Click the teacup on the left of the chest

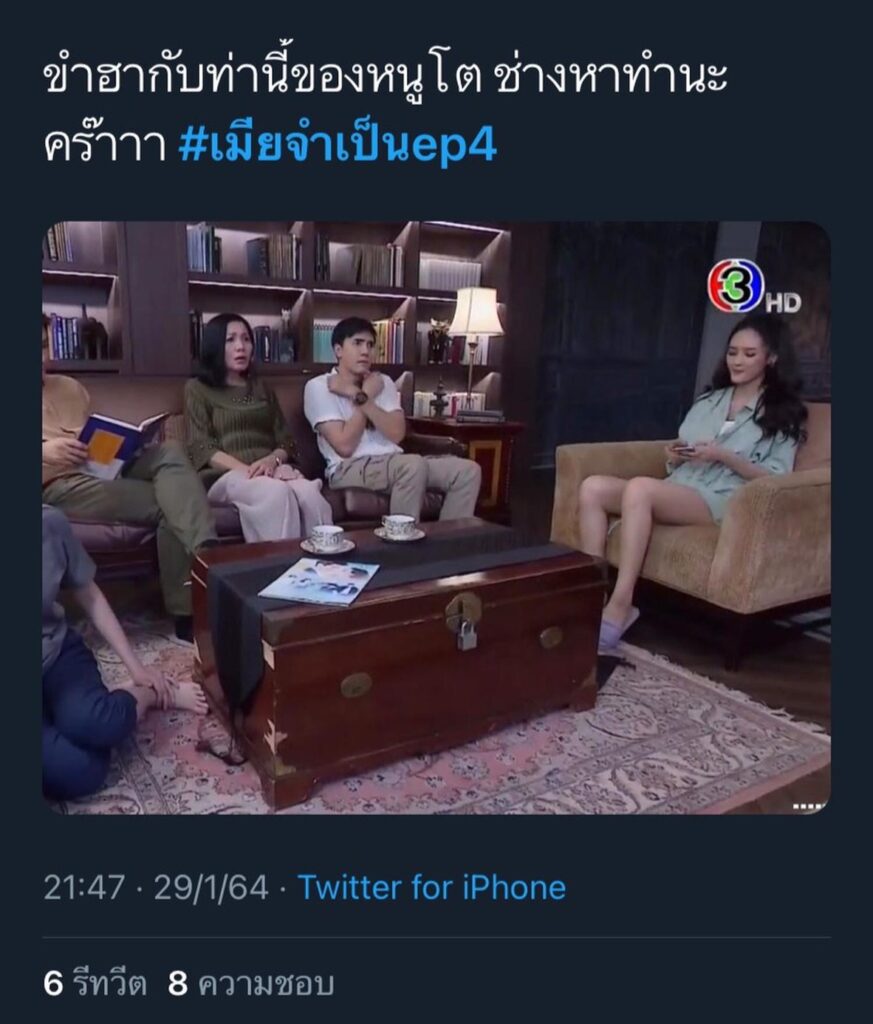[x=327, y=539]
